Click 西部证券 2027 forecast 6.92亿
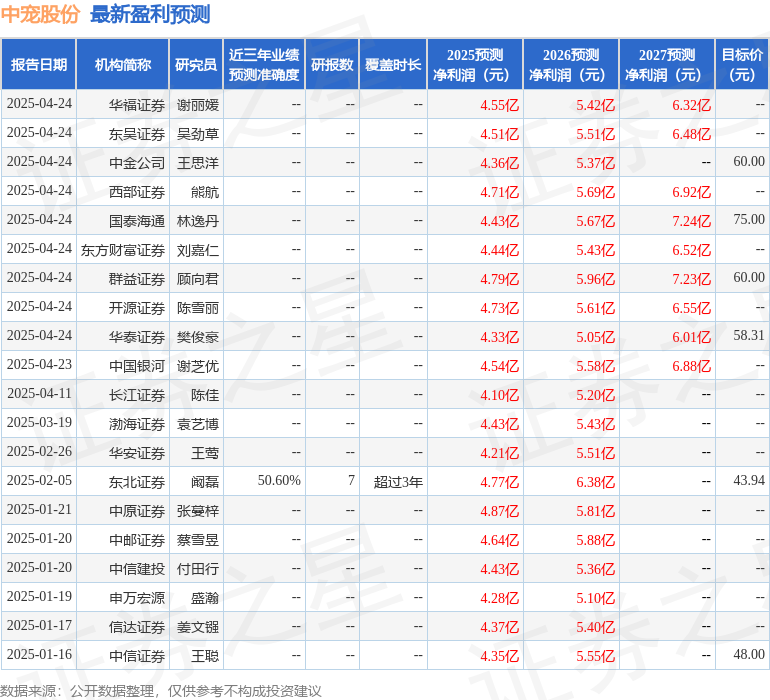 [691, 192]
